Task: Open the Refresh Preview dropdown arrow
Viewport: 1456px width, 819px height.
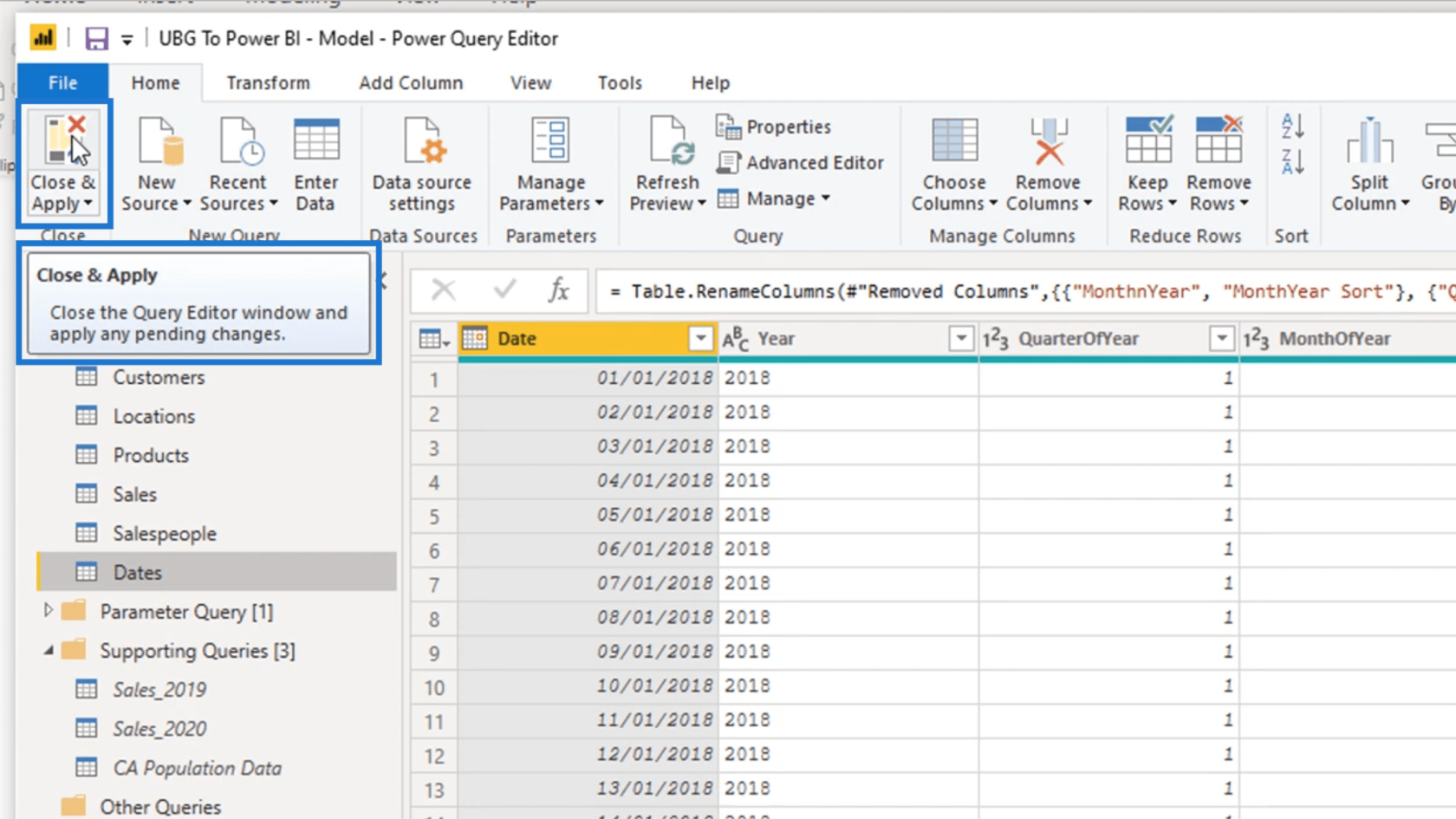Action: (x=702, y=204)
